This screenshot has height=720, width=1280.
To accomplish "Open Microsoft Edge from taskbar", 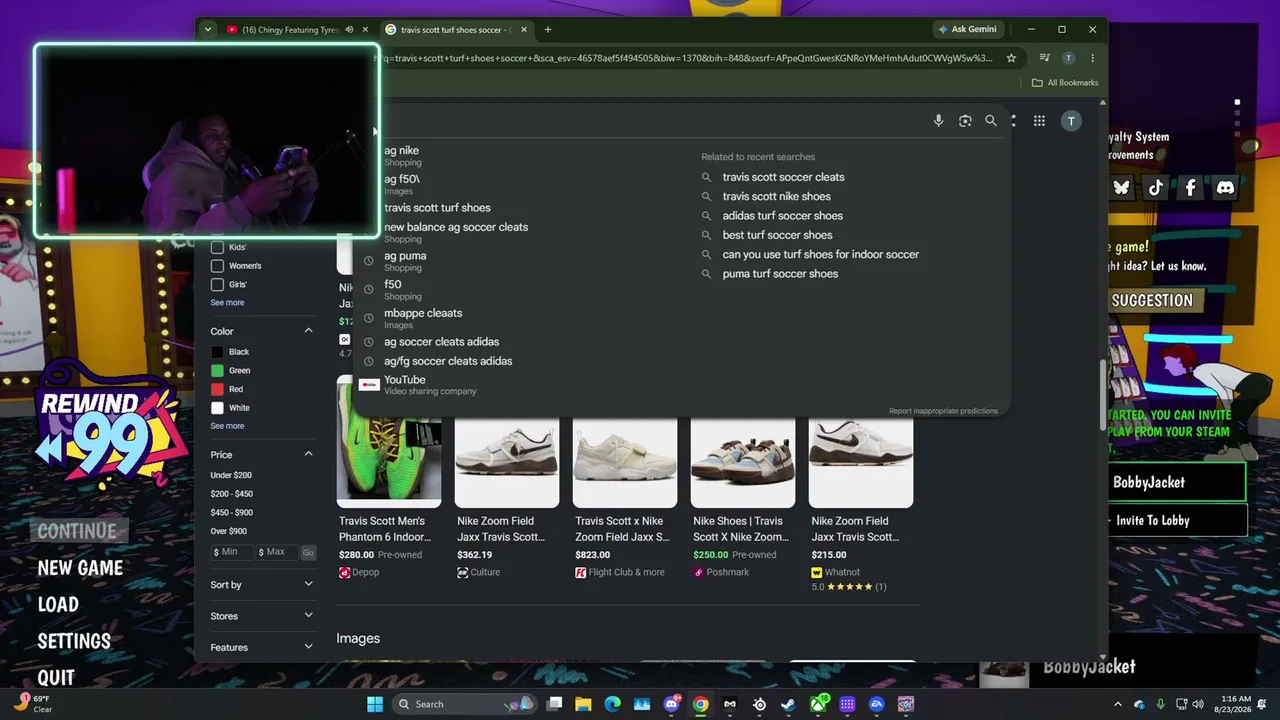I will (x=612, y=704).
